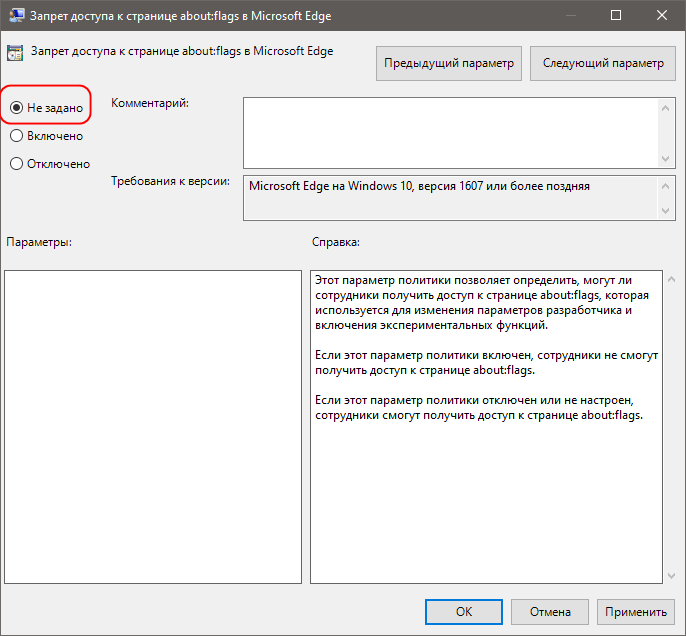Screen dimensions: 686x636
Task: Close the dialog with the X button
Action: 662,15
